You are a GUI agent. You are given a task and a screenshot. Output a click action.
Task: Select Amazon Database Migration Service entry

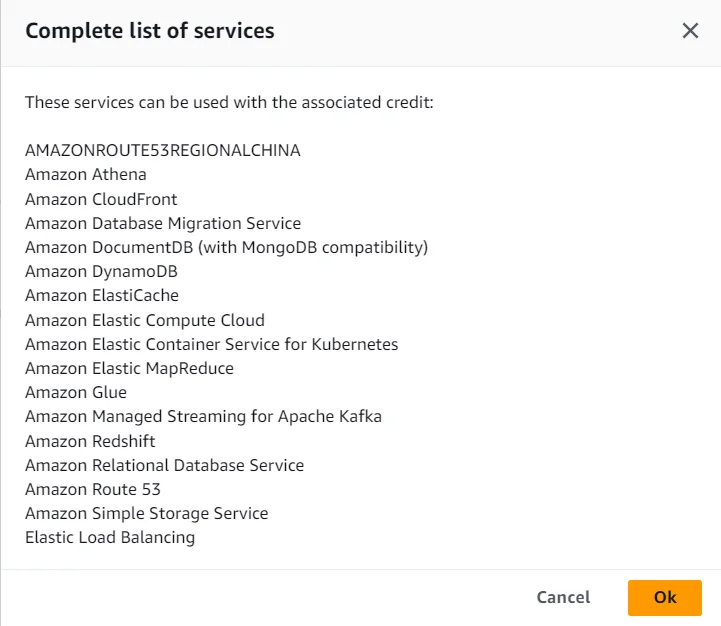coord(163,223)
